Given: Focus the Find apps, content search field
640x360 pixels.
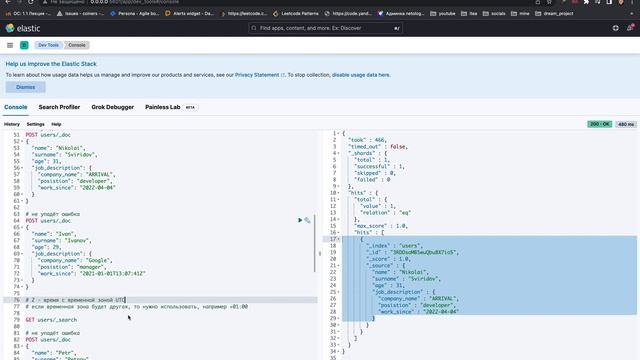Looking at the screenshot, I should point(325,28).
